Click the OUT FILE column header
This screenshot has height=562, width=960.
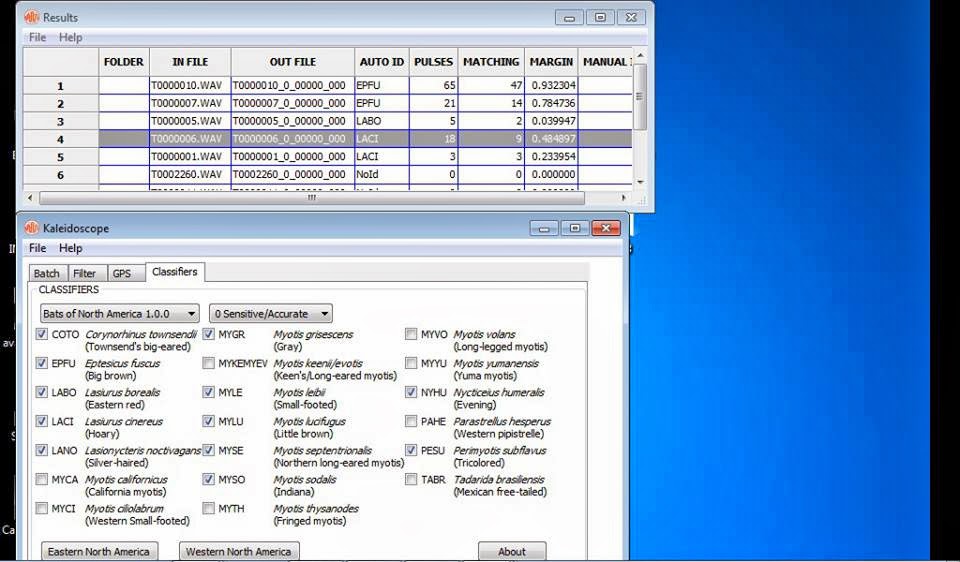pos(293,62)
